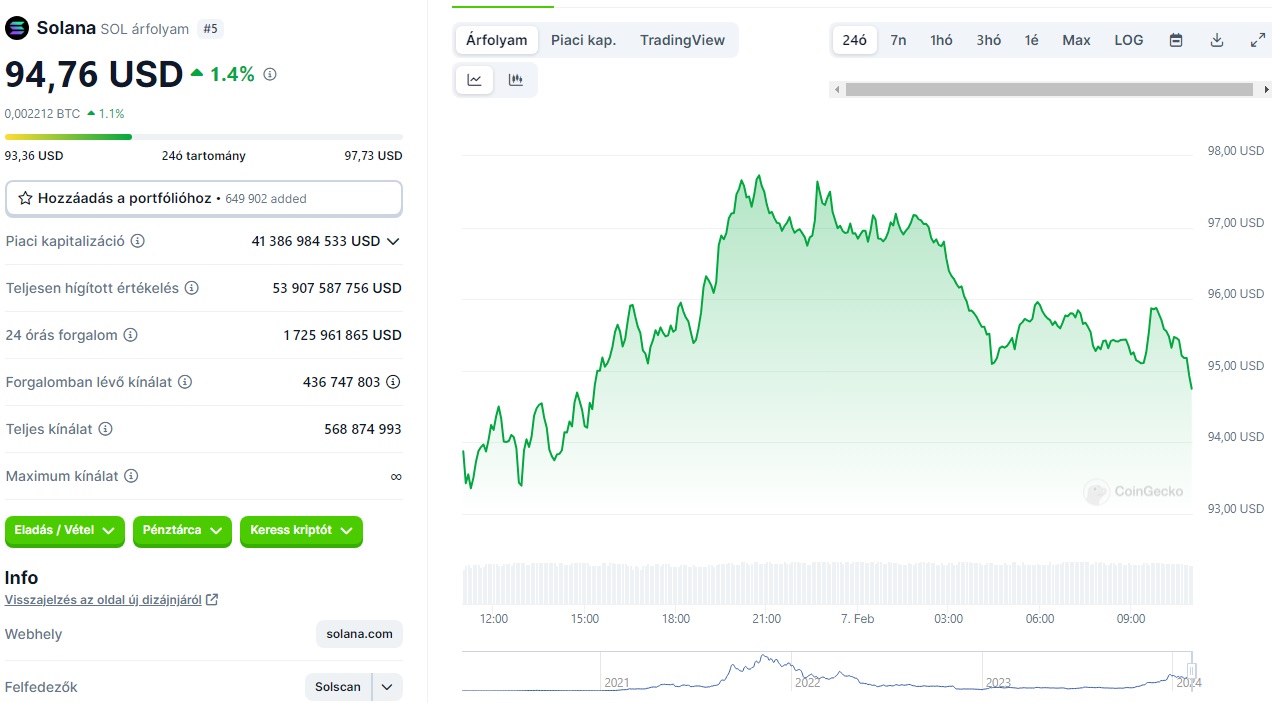Select the 7n time range
Screen dimensions: 1272x703
coord(898,40)
